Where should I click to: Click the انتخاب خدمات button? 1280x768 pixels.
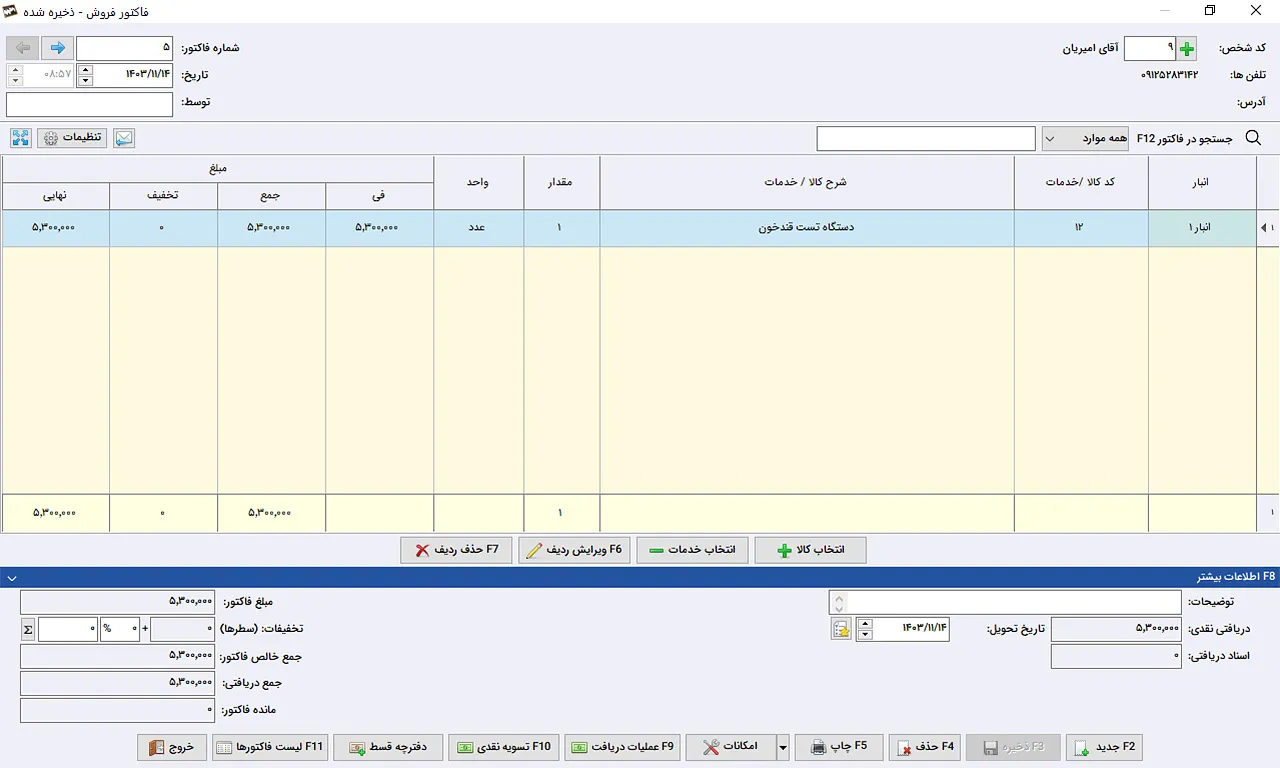point(692,550)
